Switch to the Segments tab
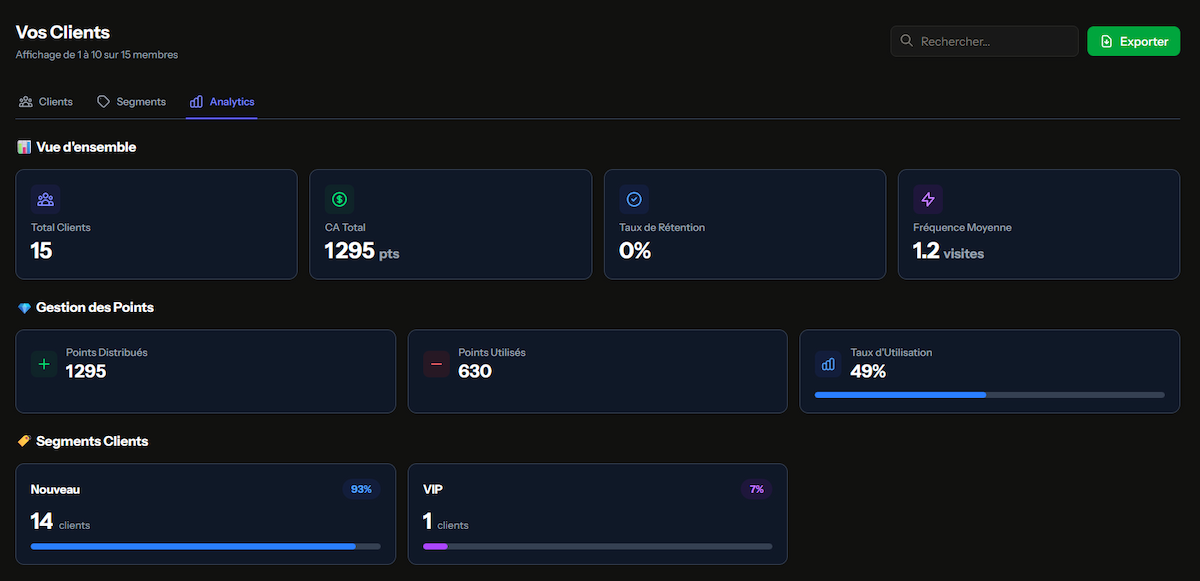This screenshot has width=1200, height=581. tap(131, 102)
